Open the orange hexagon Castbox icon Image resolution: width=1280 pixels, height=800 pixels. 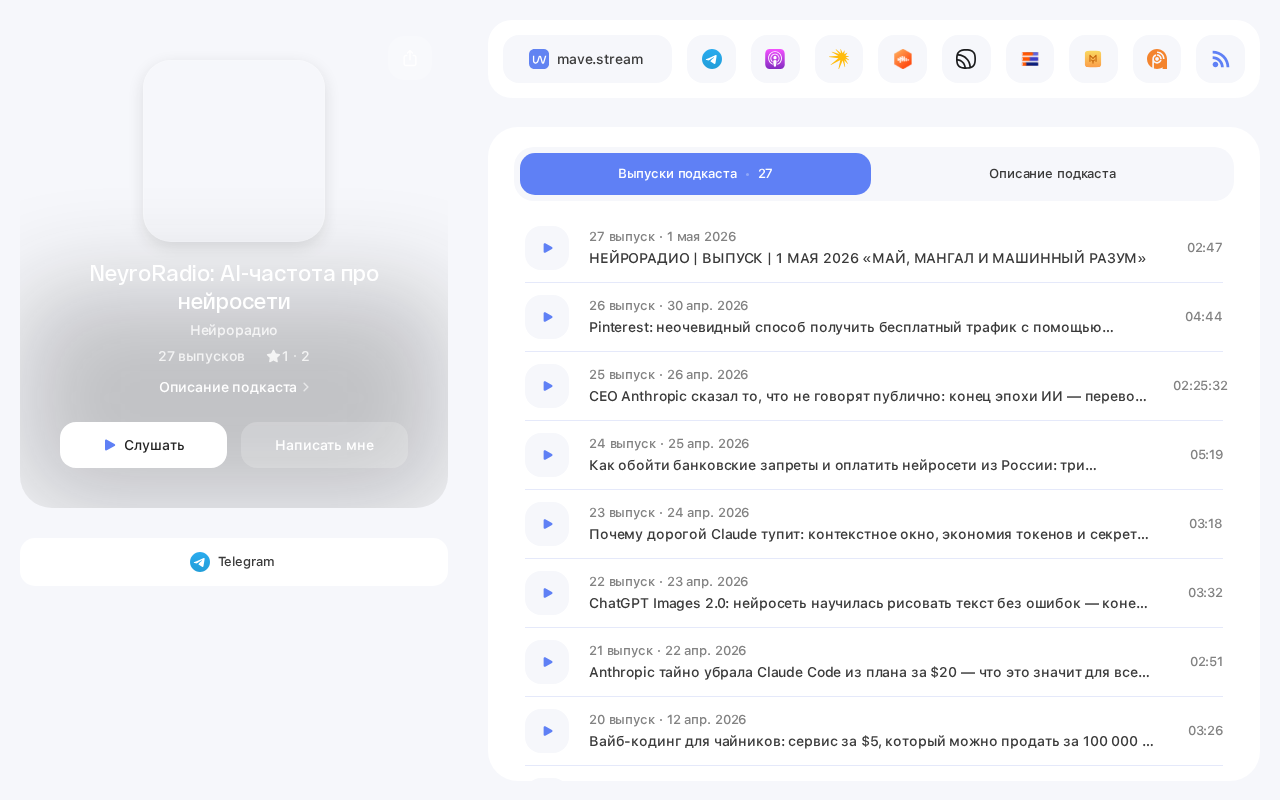[903, 59]
